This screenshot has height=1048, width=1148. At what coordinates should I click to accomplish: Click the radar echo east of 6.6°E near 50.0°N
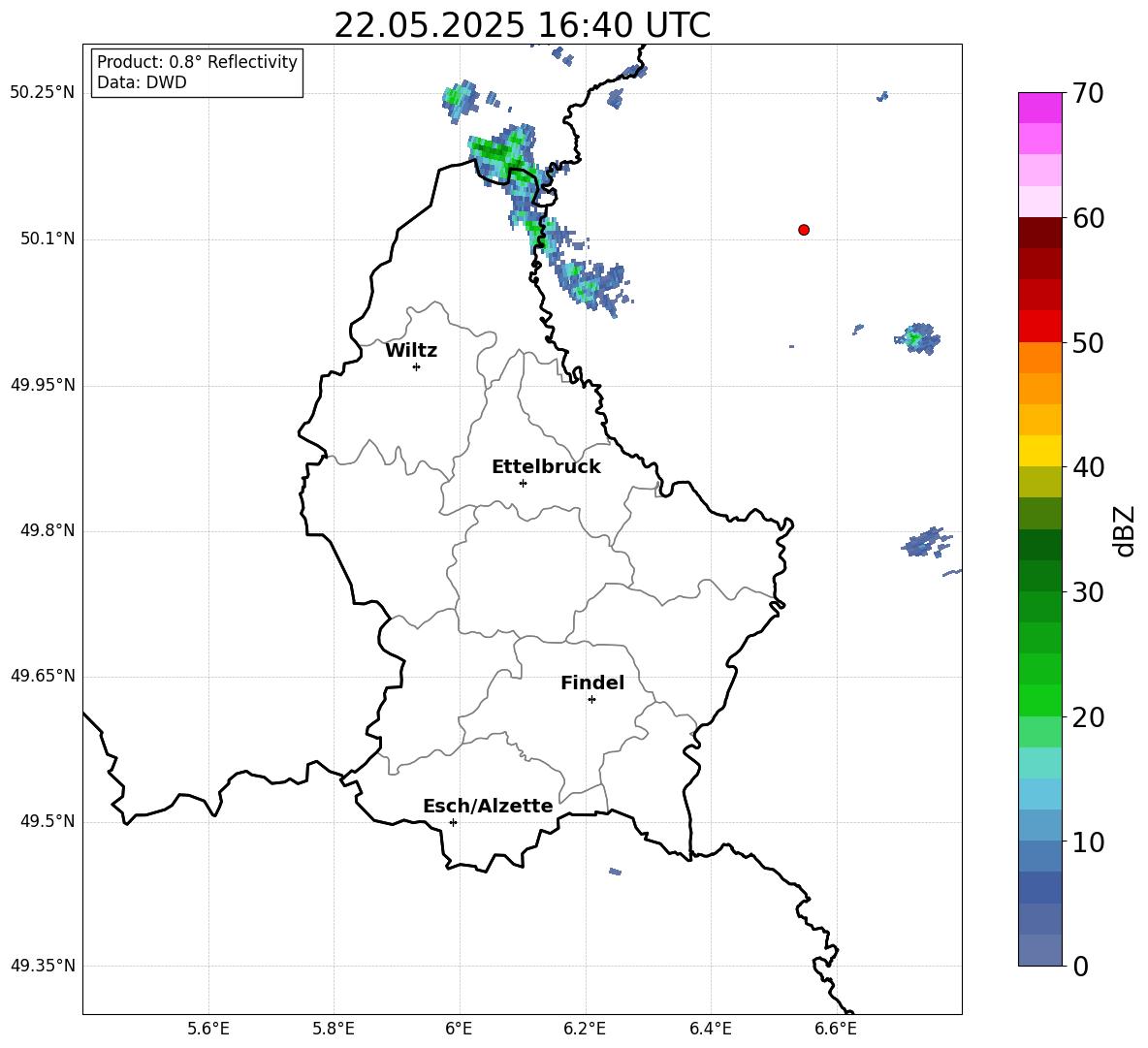(x=917, y=338)
